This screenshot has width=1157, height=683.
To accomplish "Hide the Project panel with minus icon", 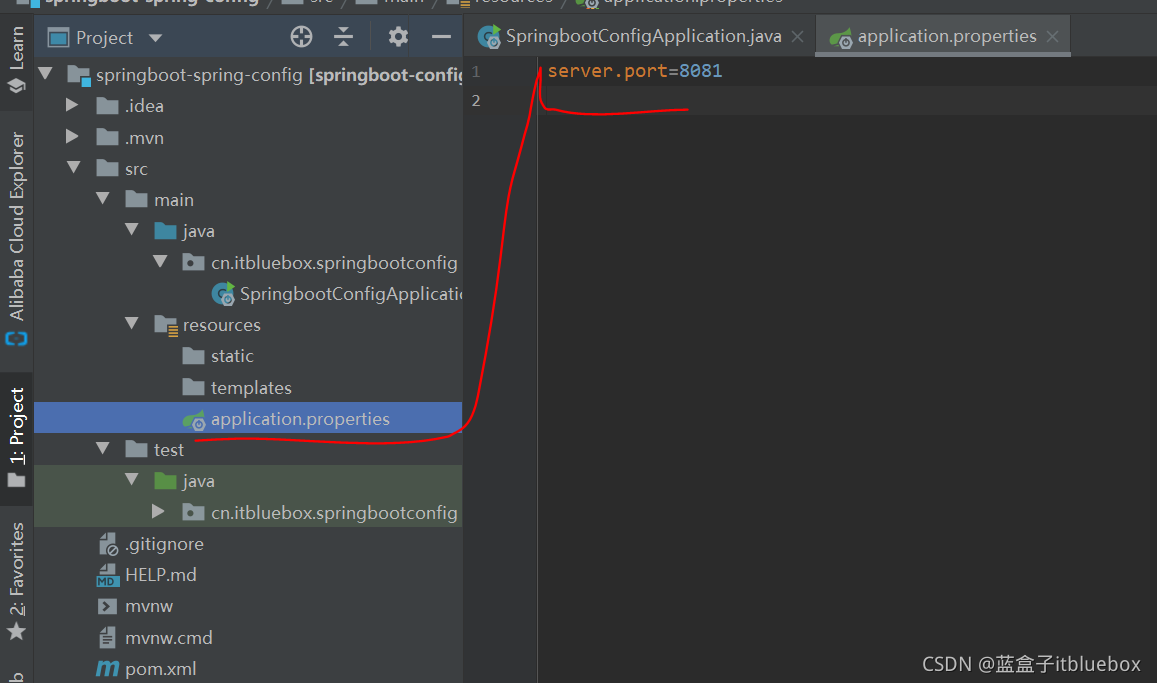I will coord(441,36).
